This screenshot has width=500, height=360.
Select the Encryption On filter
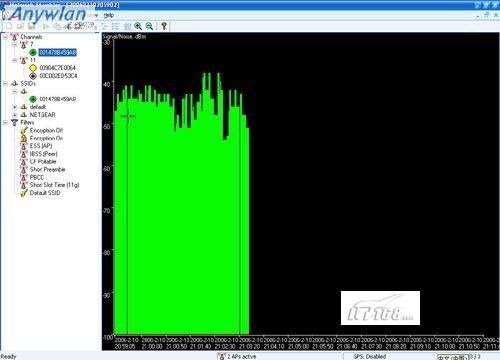46,138
